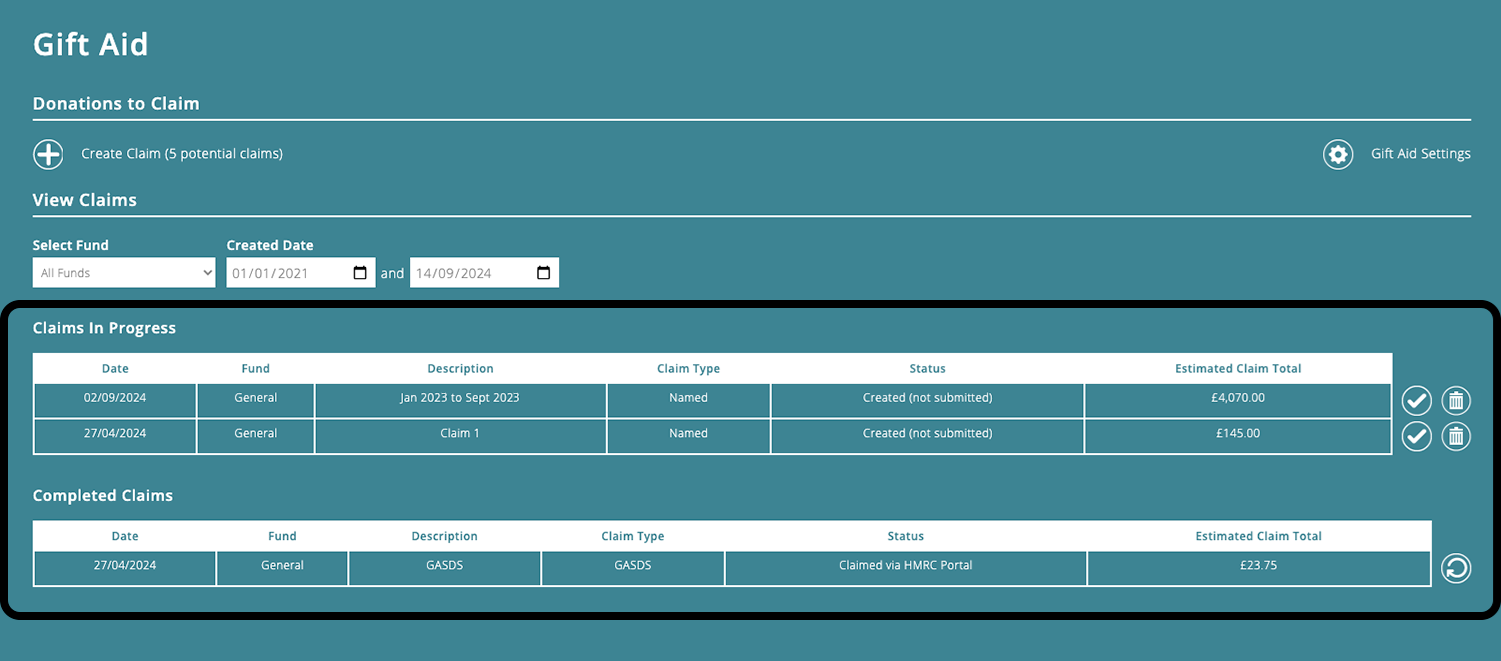This screenshot has width=1501, height=661.
Task: Click the Named claim type in Claim 1 row
Action: [x=688, y=434]
